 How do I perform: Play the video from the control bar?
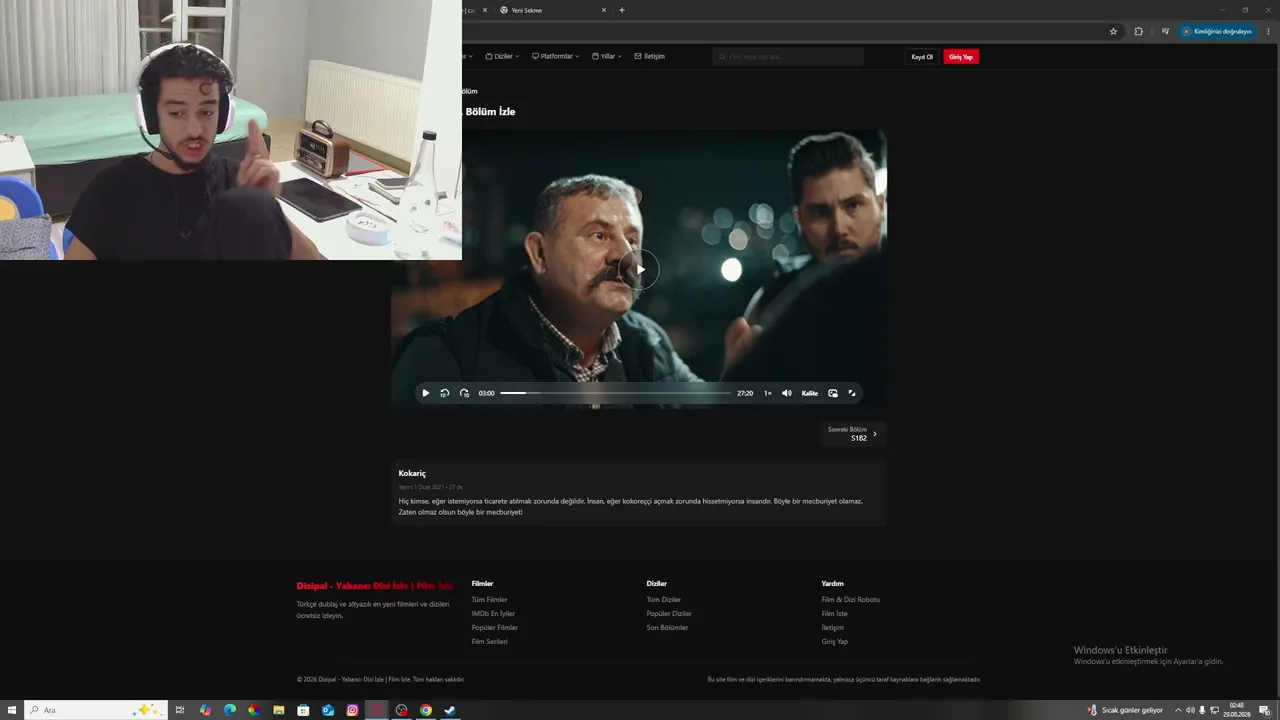point(425,393)
